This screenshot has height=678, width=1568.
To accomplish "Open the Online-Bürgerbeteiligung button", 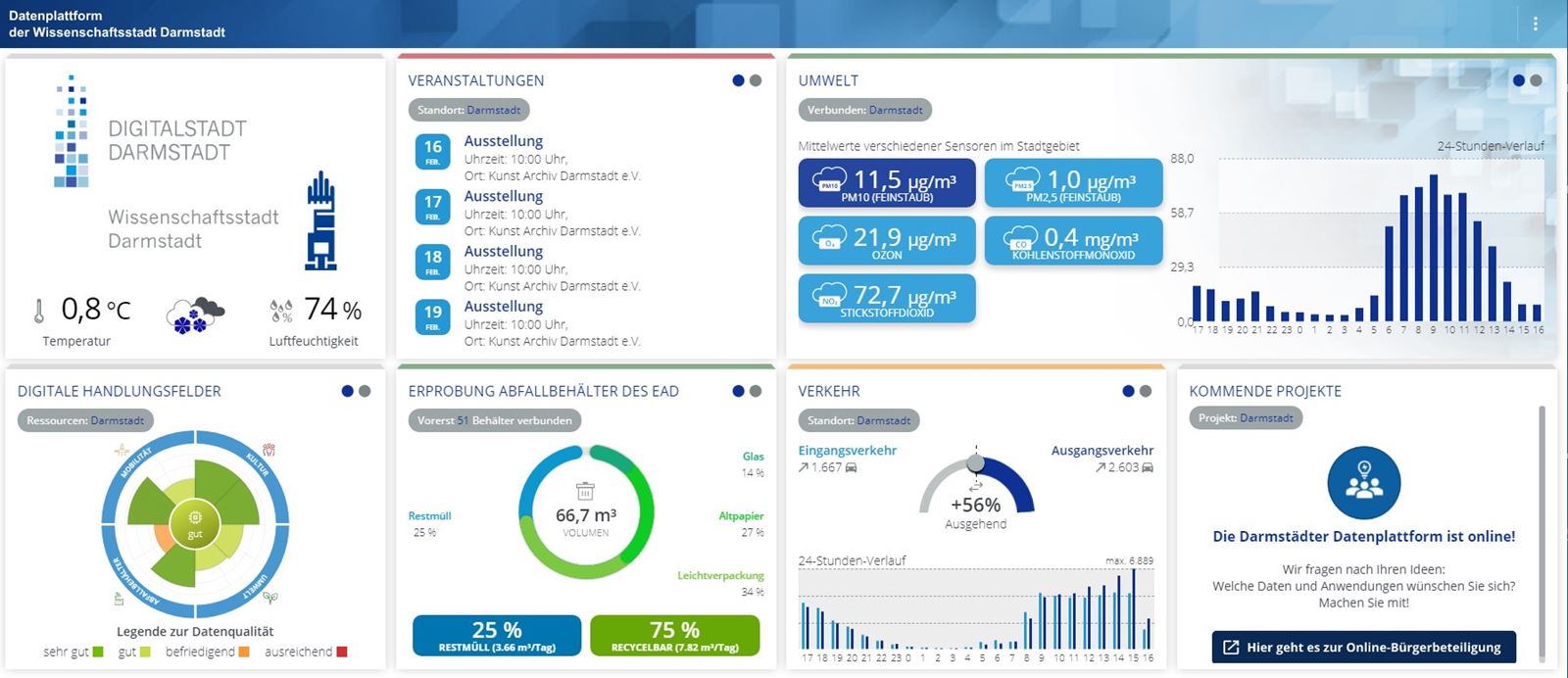I will click(1363, 647).
